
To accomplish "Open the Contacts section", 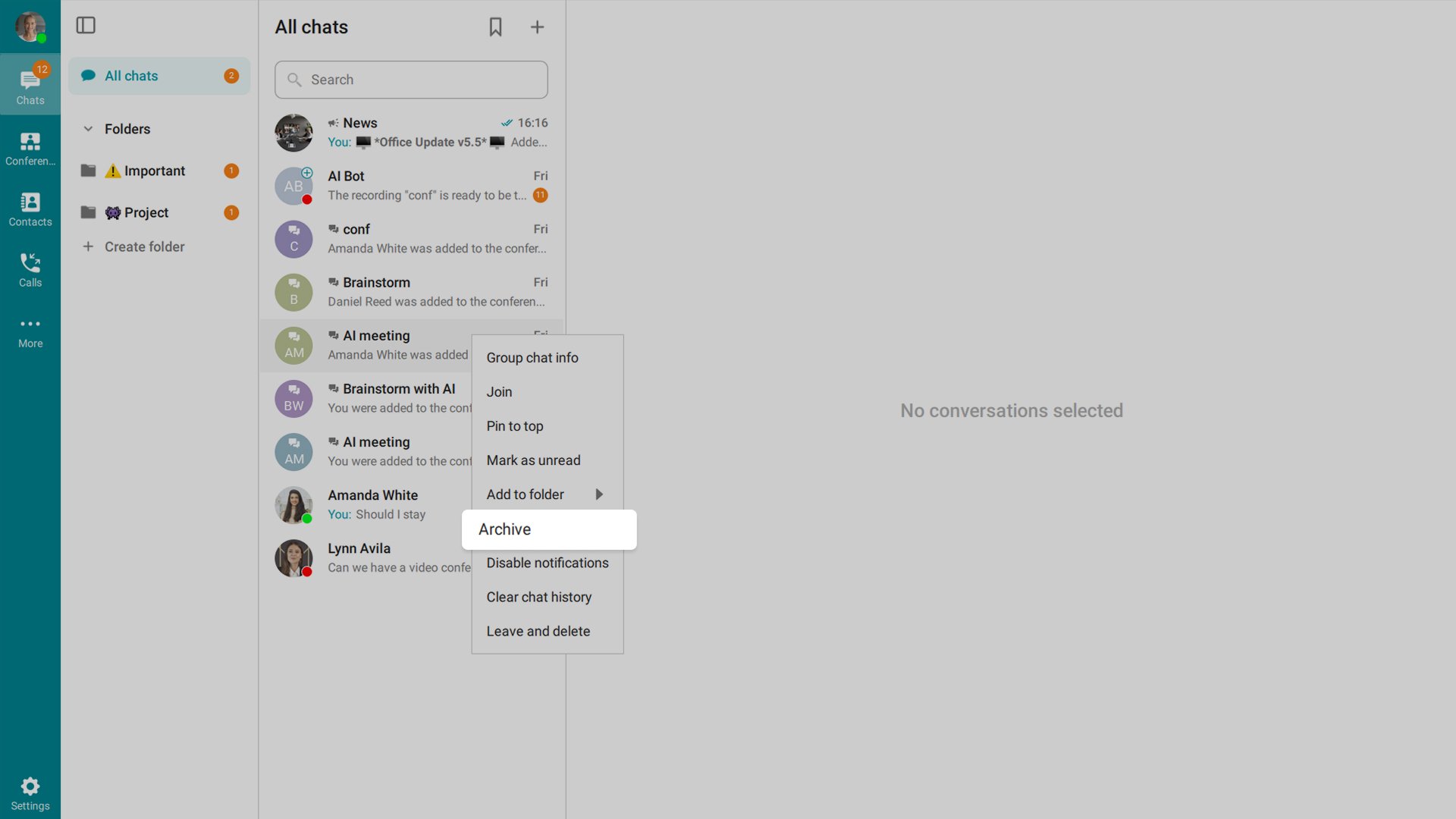I will coord(30,209).
